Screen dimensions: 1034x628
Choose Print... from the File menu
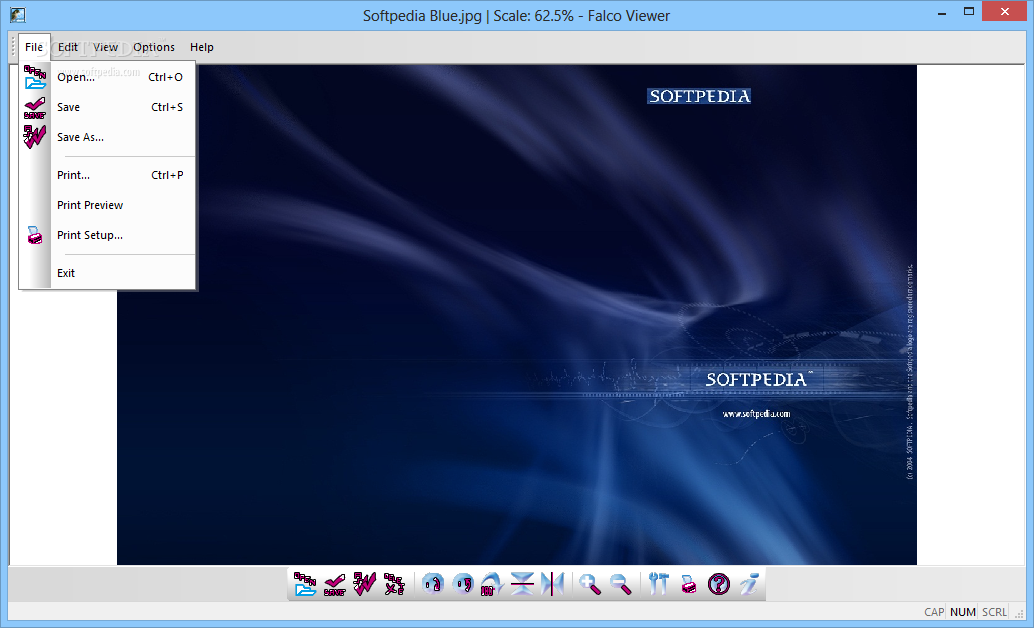click(x=107, y=175)
